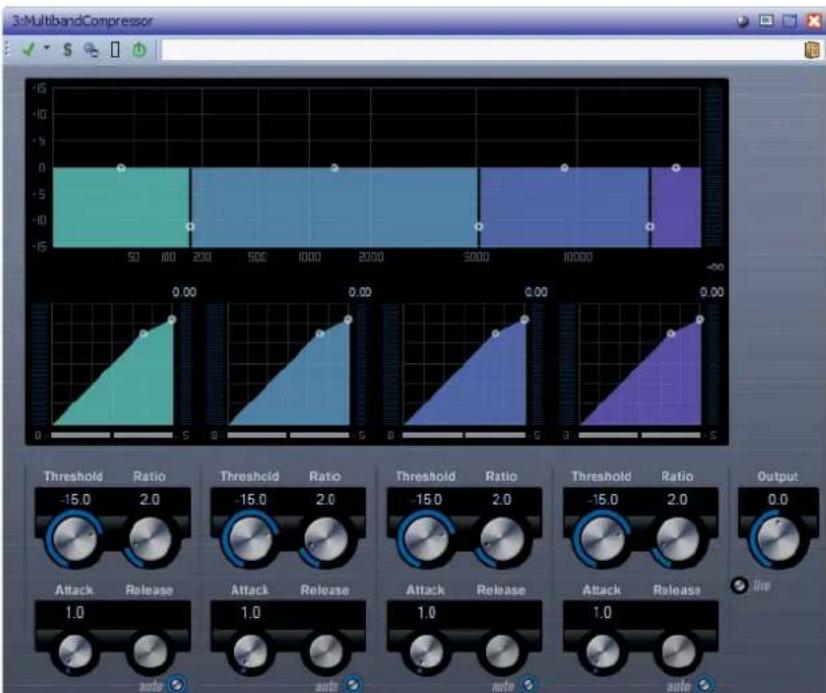Click band 1 Attack knob

coord(75,652)
